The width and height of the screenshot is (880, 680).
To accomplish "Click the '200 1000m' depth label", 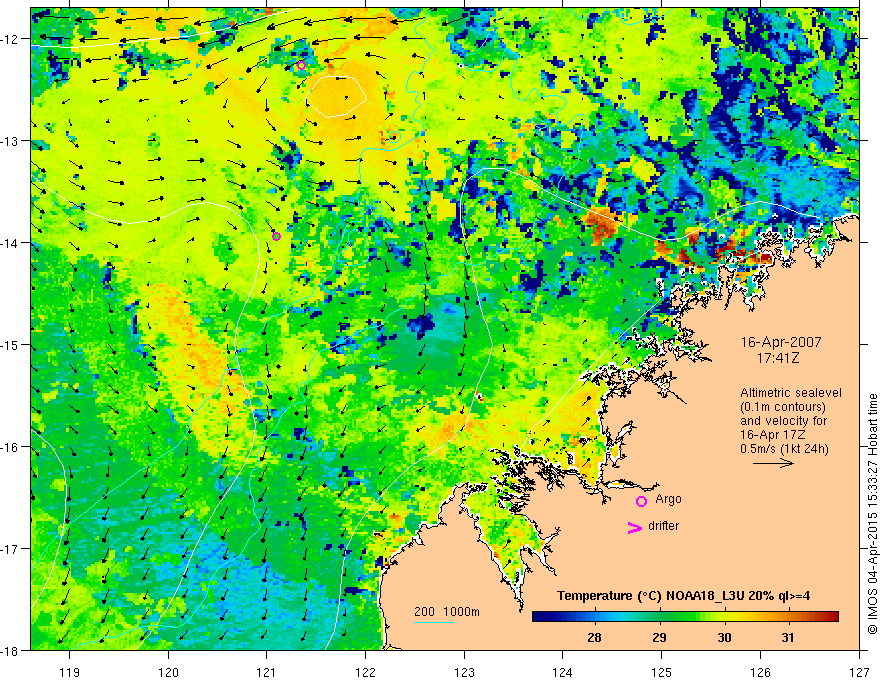I will pyautogui.click(x=447, y=612).
